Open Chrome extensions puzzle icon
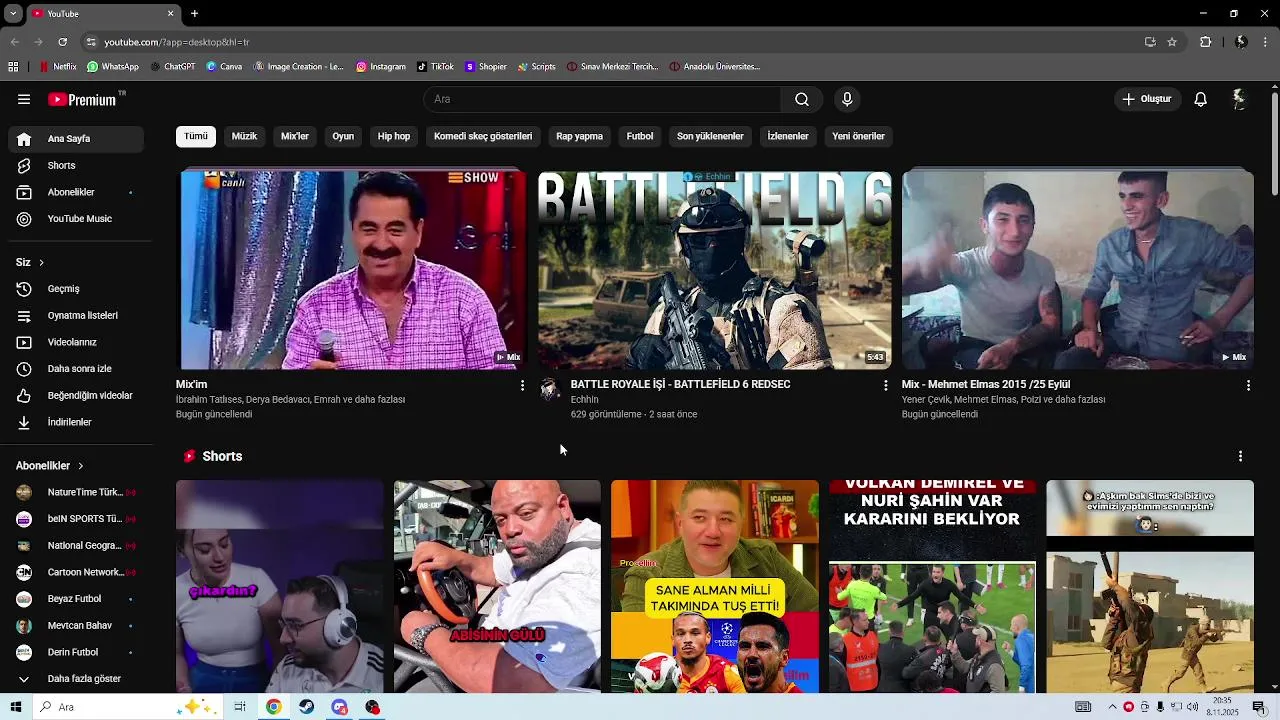This screenshot has height=720, width=1280. pyautogui.click(x=1205, y=42)
